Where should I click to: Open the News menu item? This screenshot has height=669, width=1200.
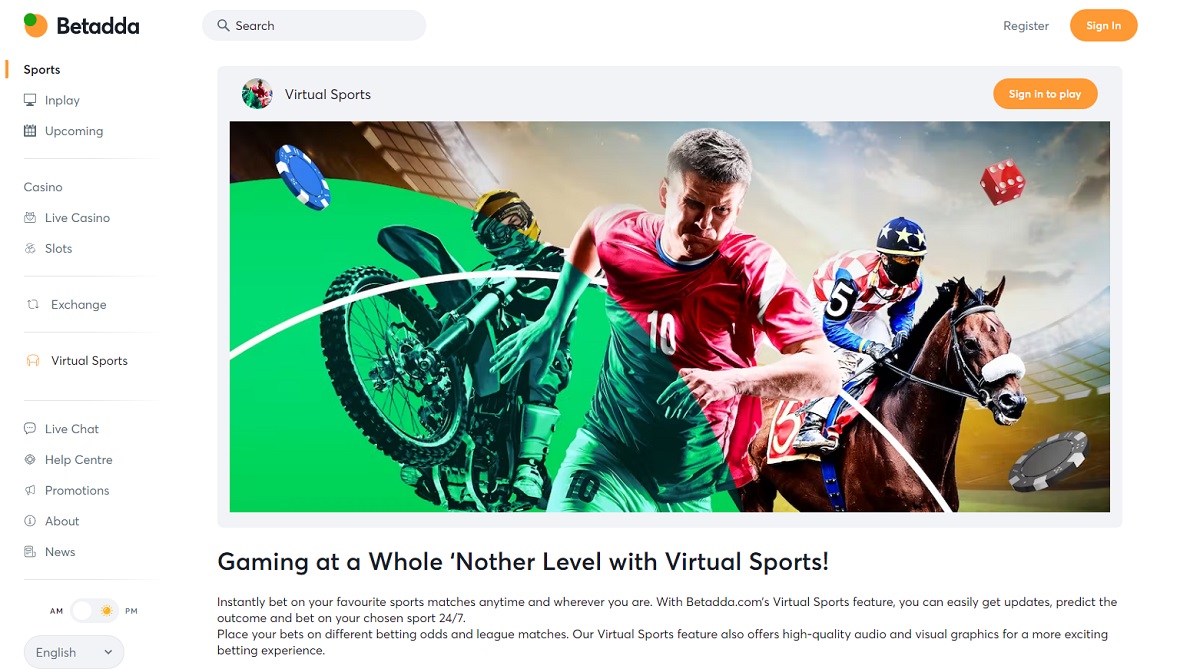coord(60,552)
